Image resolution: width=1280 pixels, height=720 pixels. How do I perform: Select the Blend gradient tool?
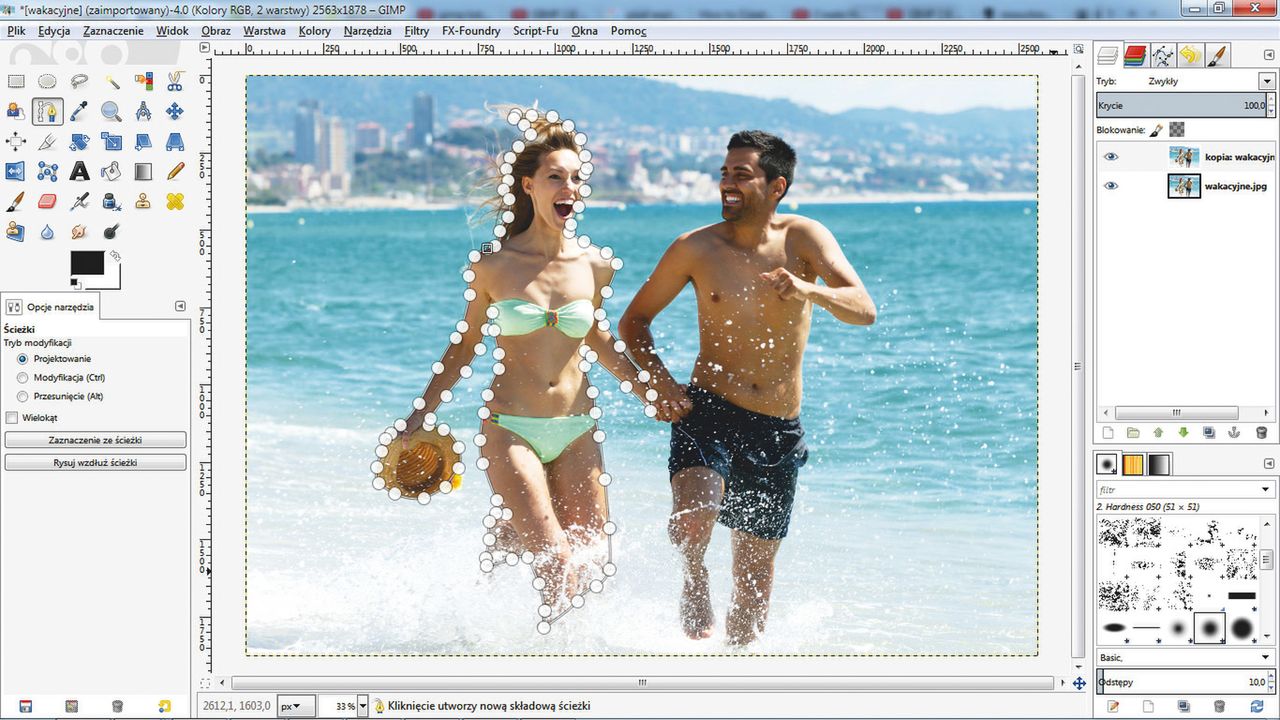(143, 171)
